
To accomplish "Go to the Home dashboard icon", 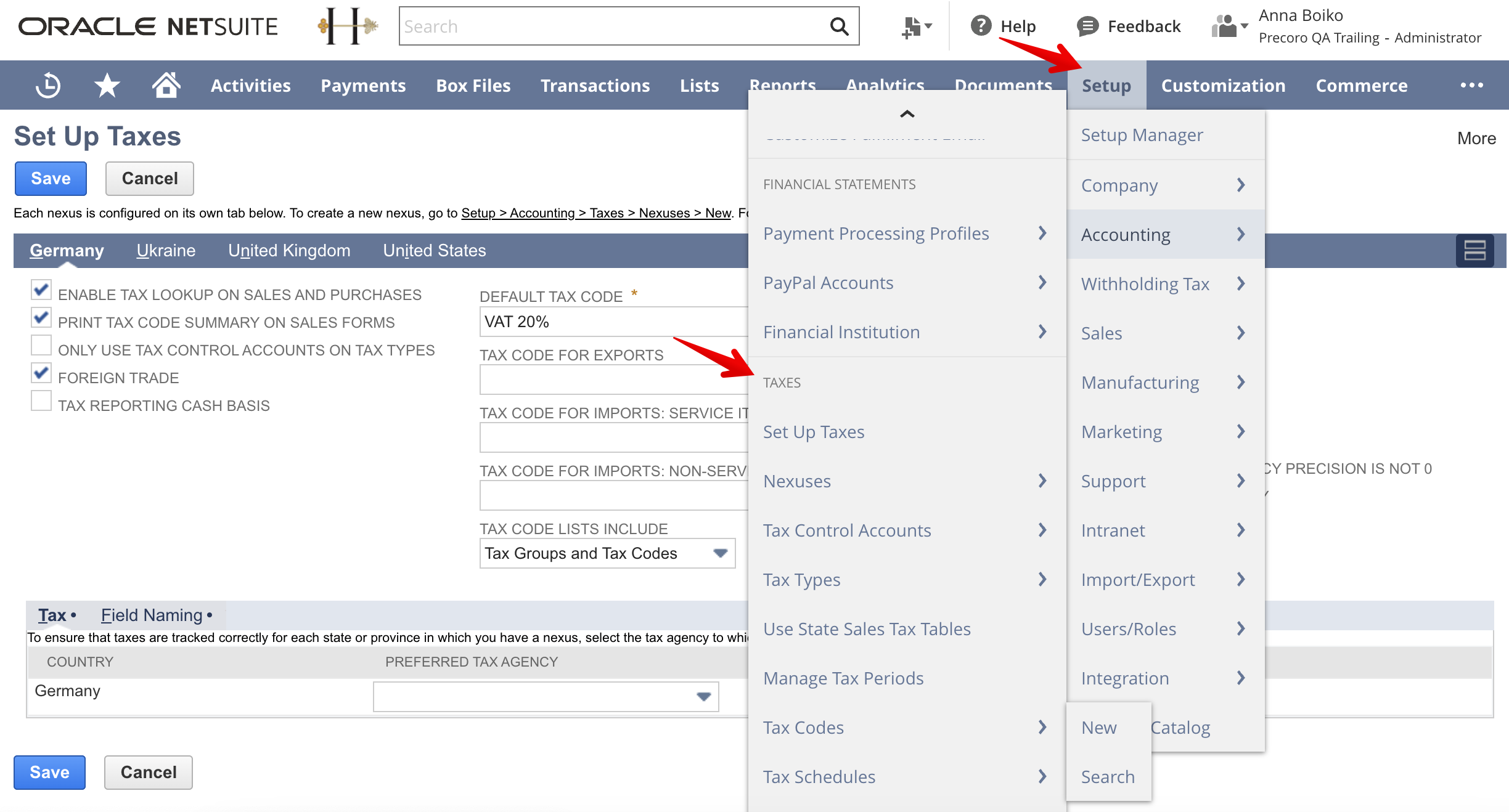I will (165, 85).
